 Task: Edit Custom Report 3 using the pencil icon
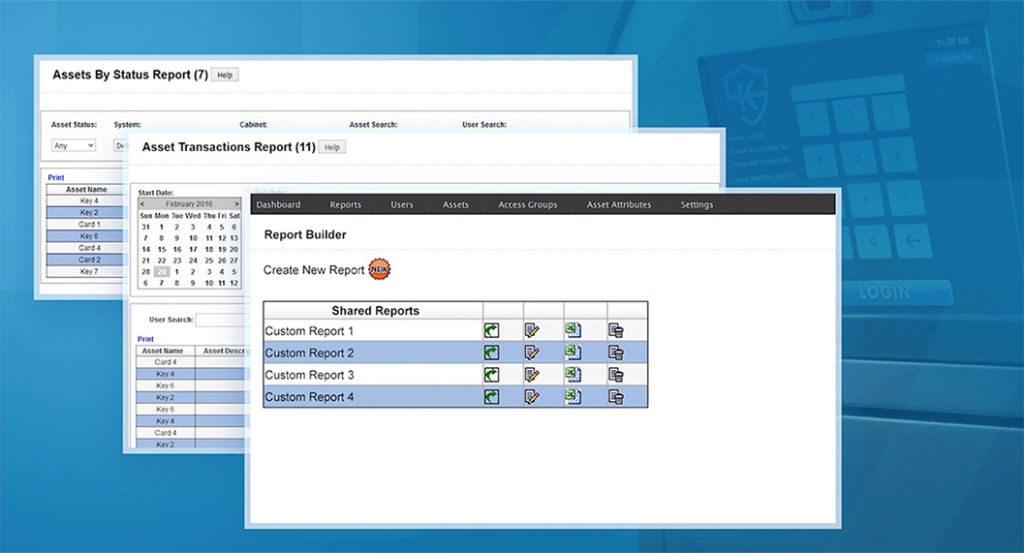click(532, 374)
